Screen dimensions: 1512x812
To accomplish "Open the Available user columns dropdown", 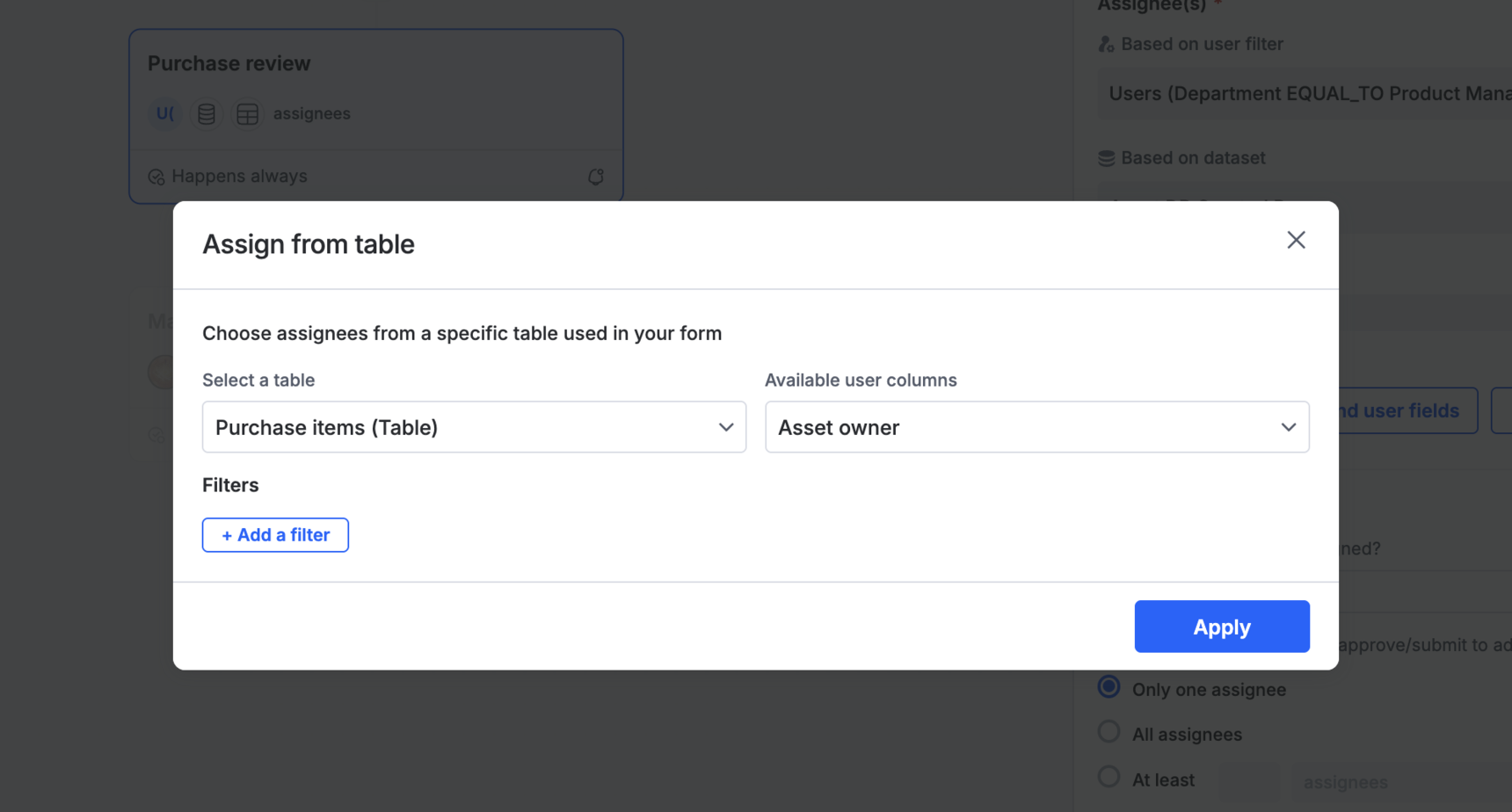I will pyautogui.click(x=1036, y=427).
